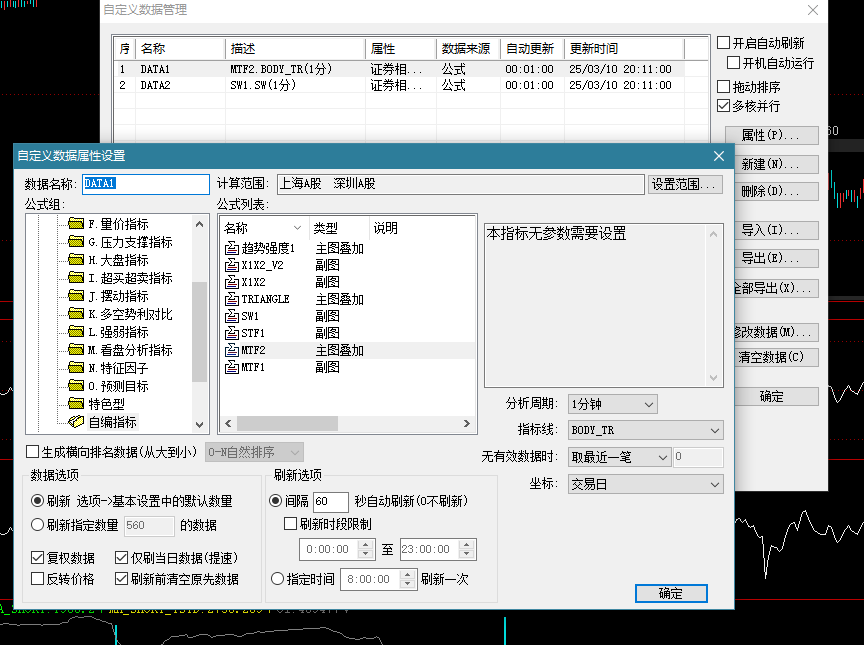This screenshot has width=864, height=645.
Task: Select the open 自编指标 folder icon
Action: point(76,422)
